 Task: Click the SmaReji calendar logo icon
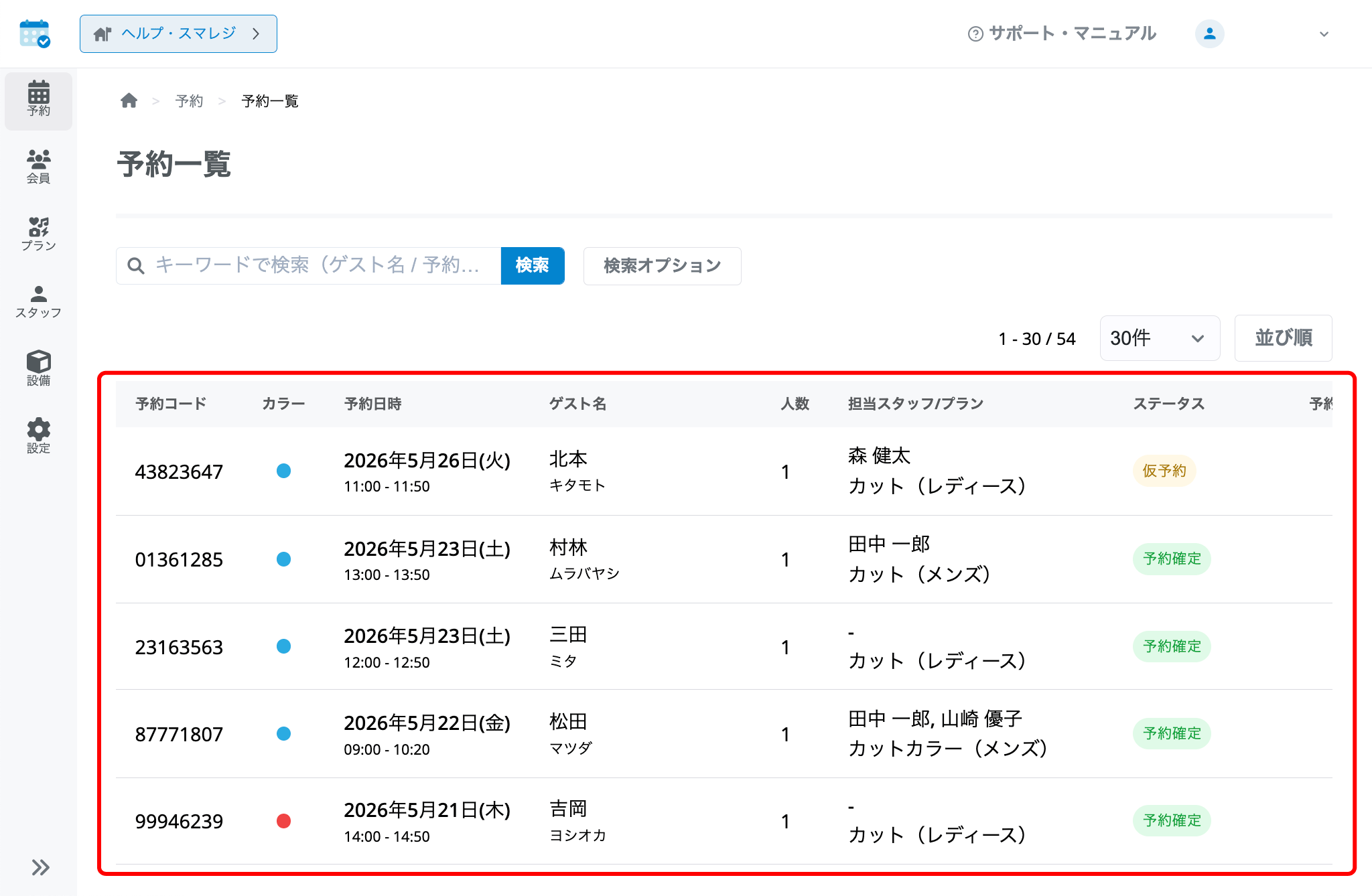(x=35, y=33)
